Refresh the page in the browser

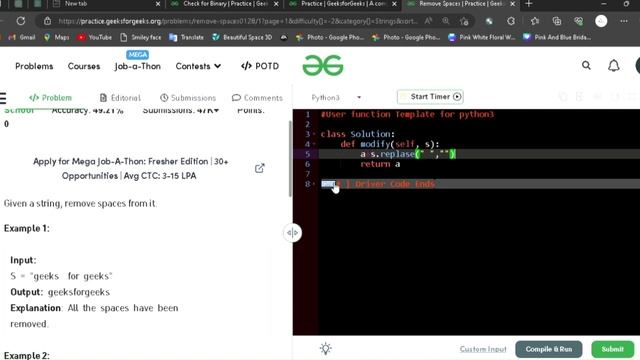pyautogui.click(x=21, y=21)
